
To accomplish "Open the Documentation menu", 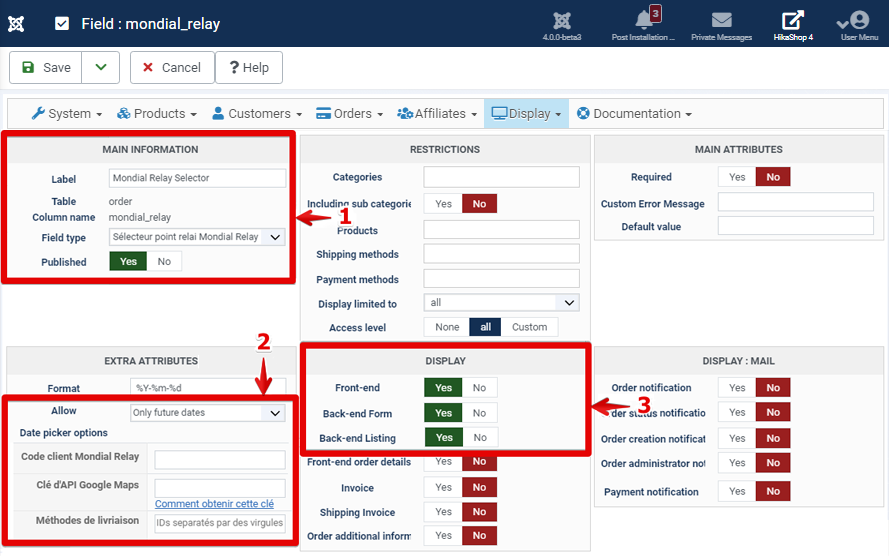I will [634, 113].
